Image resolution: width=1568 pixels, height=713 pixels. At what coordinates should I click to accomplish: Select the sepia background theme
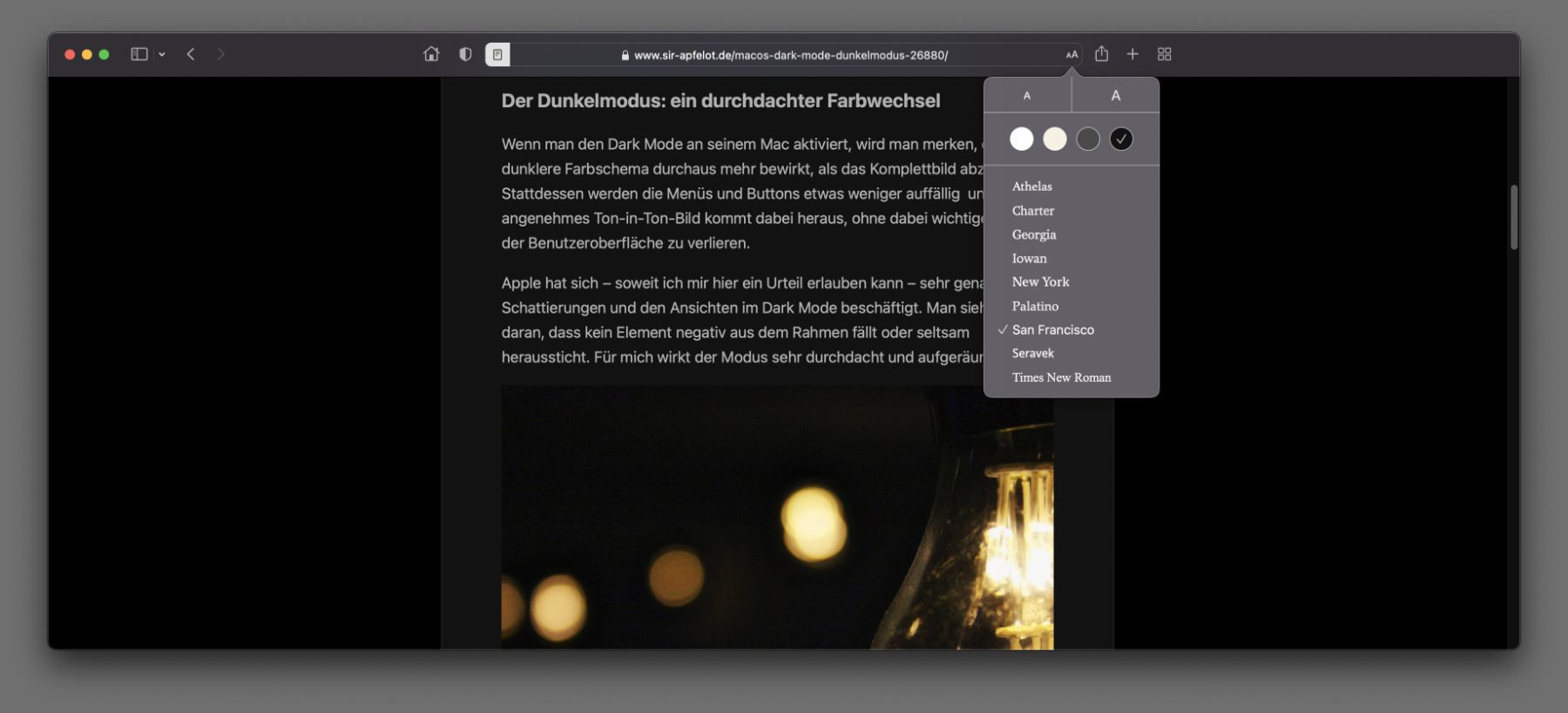coord(1055,139)
